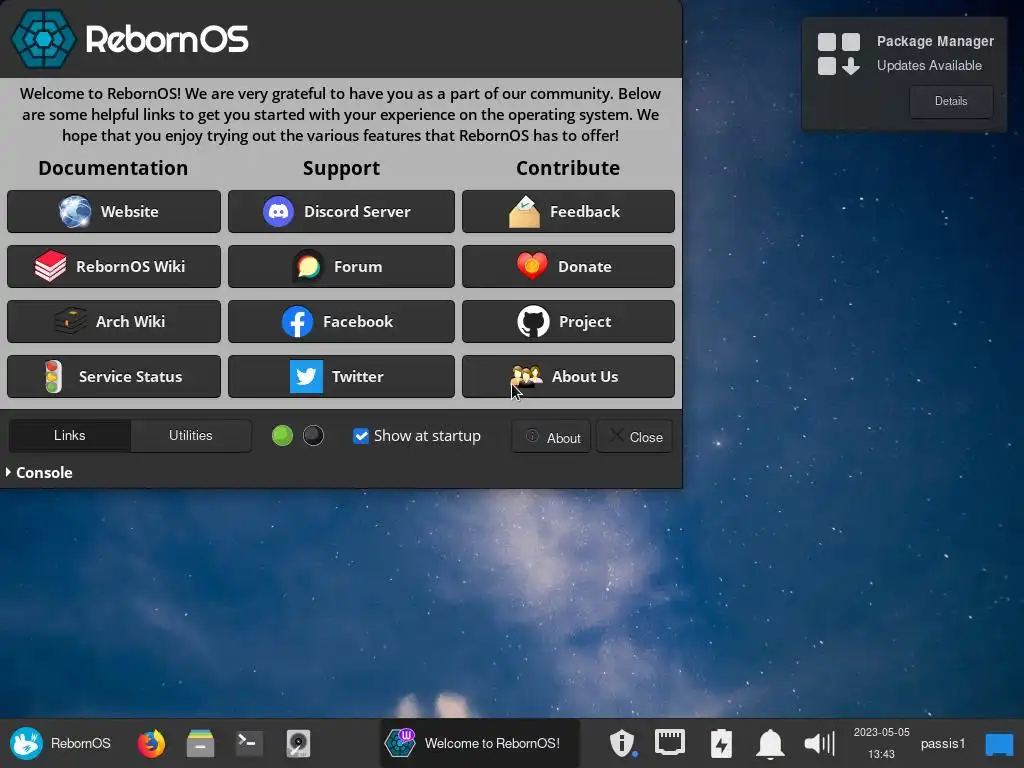Click the dark indicator circle
1024x768 pixels.
coord(313,436)
